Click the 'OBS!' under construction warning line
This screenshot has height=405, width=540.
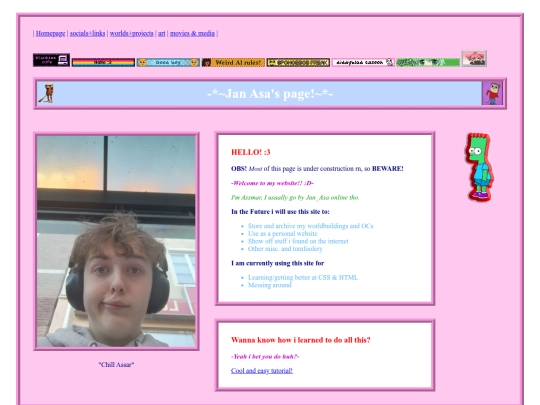(x=317, y=168)
